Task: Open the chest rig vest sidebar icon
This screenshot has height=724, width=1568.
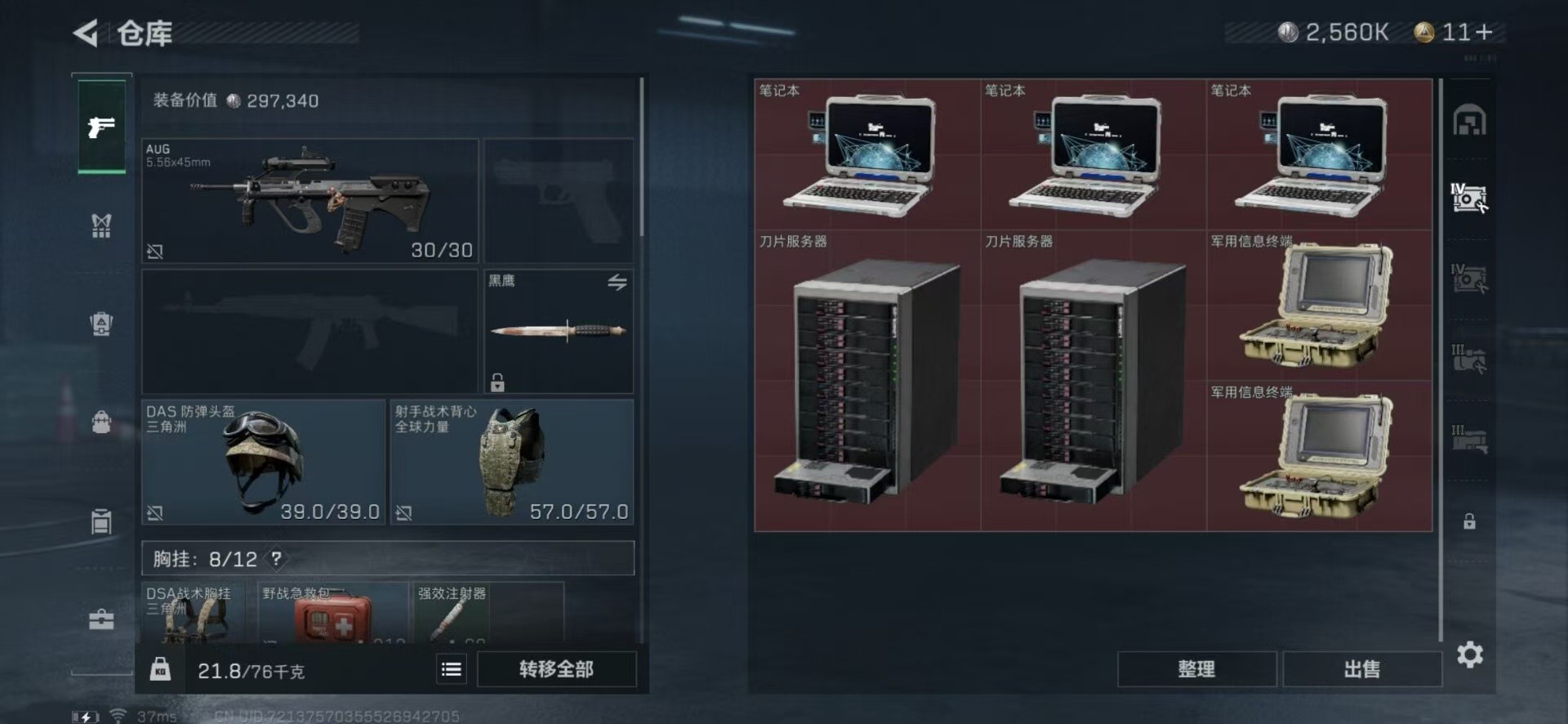Action: point(101,225)
